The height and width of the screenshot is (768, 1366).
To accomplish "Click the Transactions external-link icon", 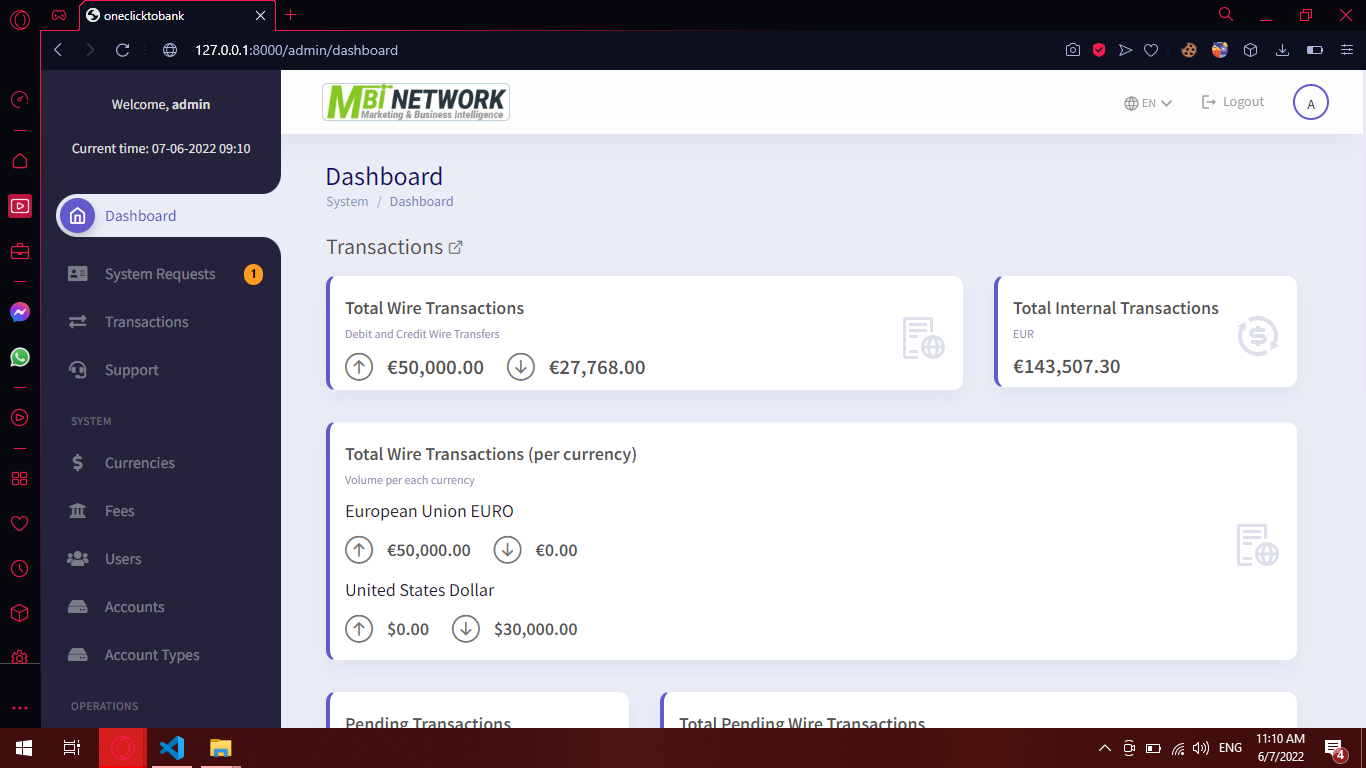I will coord(456,246).
